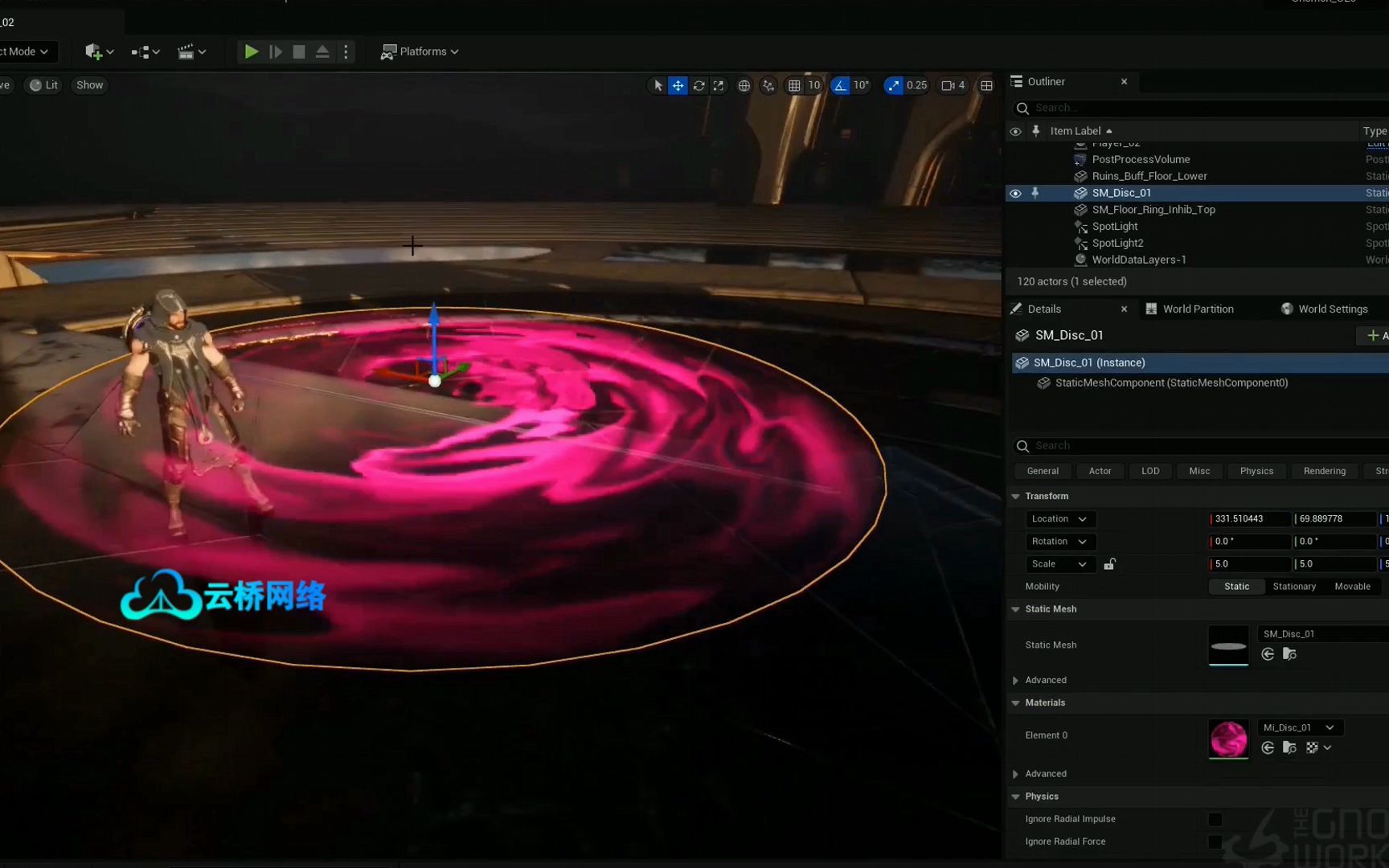Click the Outliner search field

pos(1203,108)
